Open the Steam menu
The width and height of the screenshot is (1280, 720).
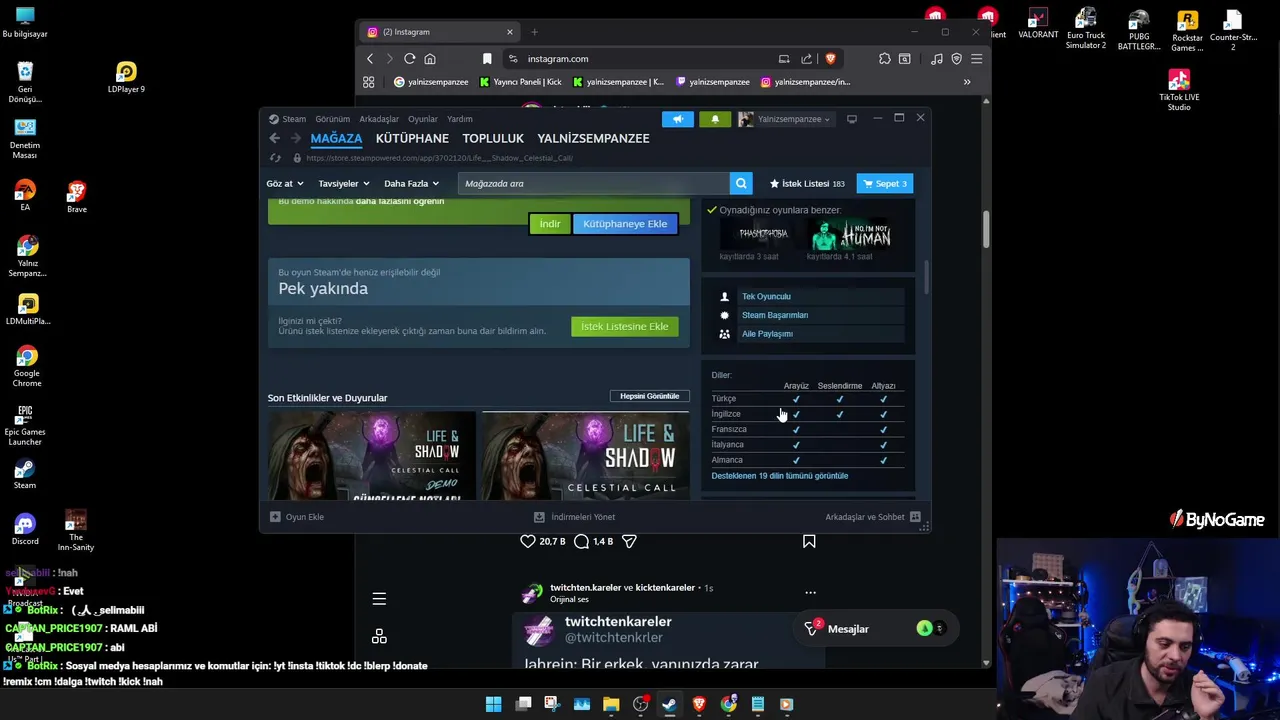tap(294, 119)
